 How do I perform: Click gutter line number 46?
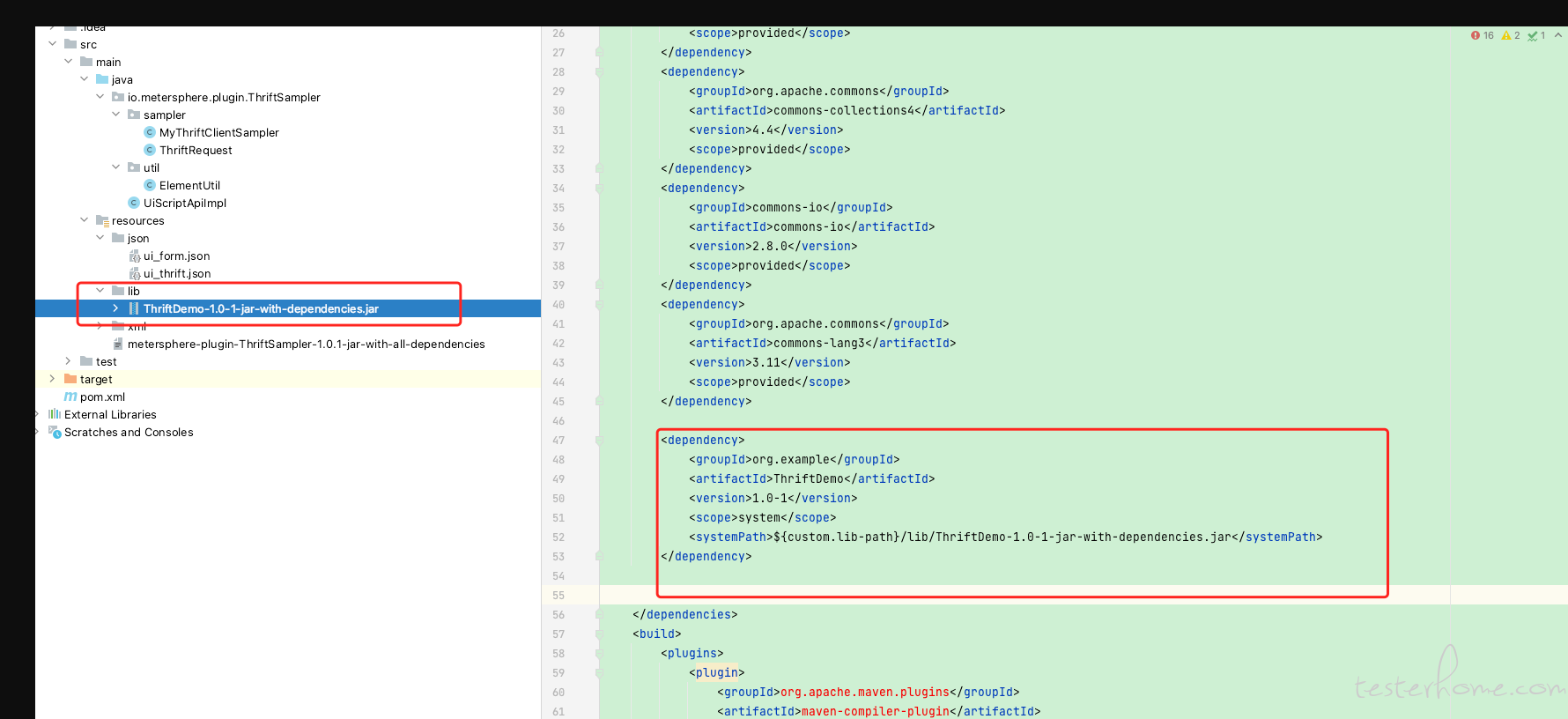[558, 421]
